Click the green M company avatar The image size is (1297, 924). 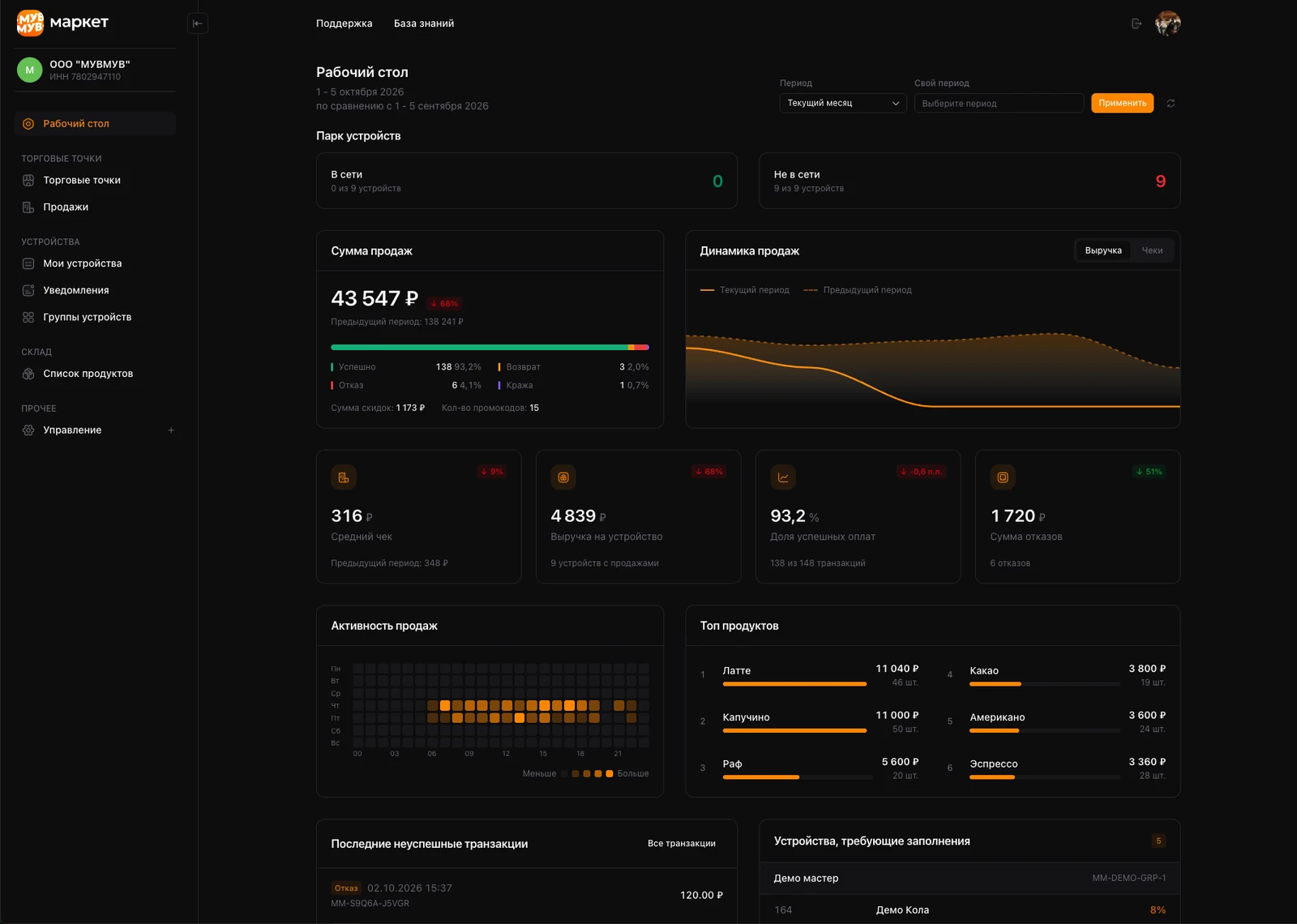click(29, 70)
